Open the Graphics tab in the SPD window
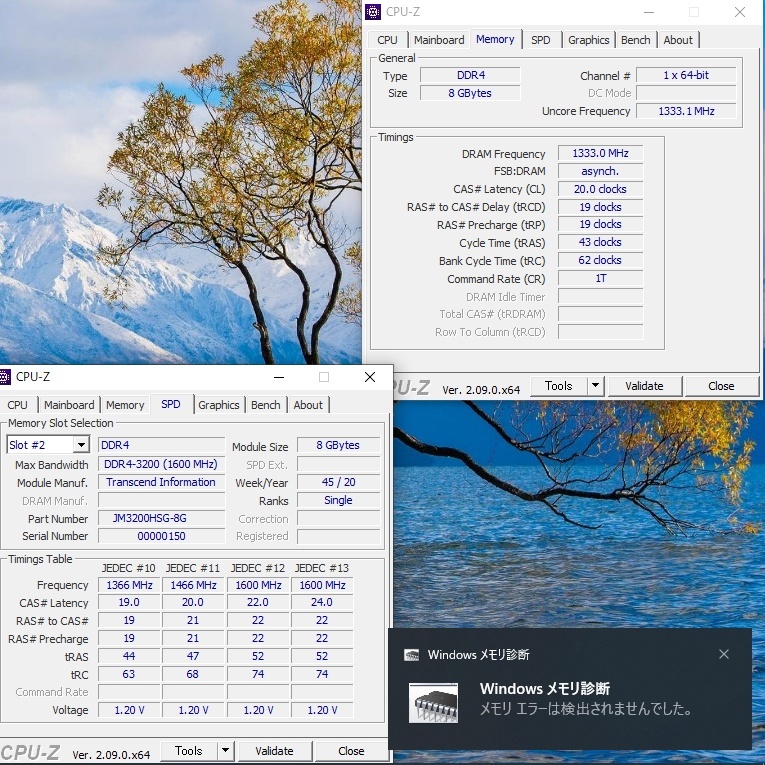Viewport: 765px width, 765px height. coord(218,405)
